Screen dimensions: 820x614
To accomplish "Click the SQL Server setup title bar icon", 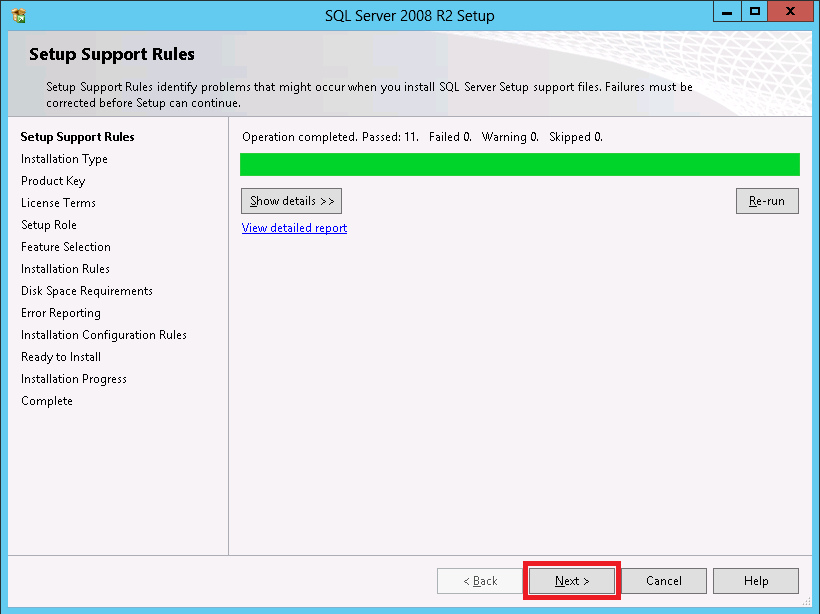I will pyautogui.click(x=19, y=16).
